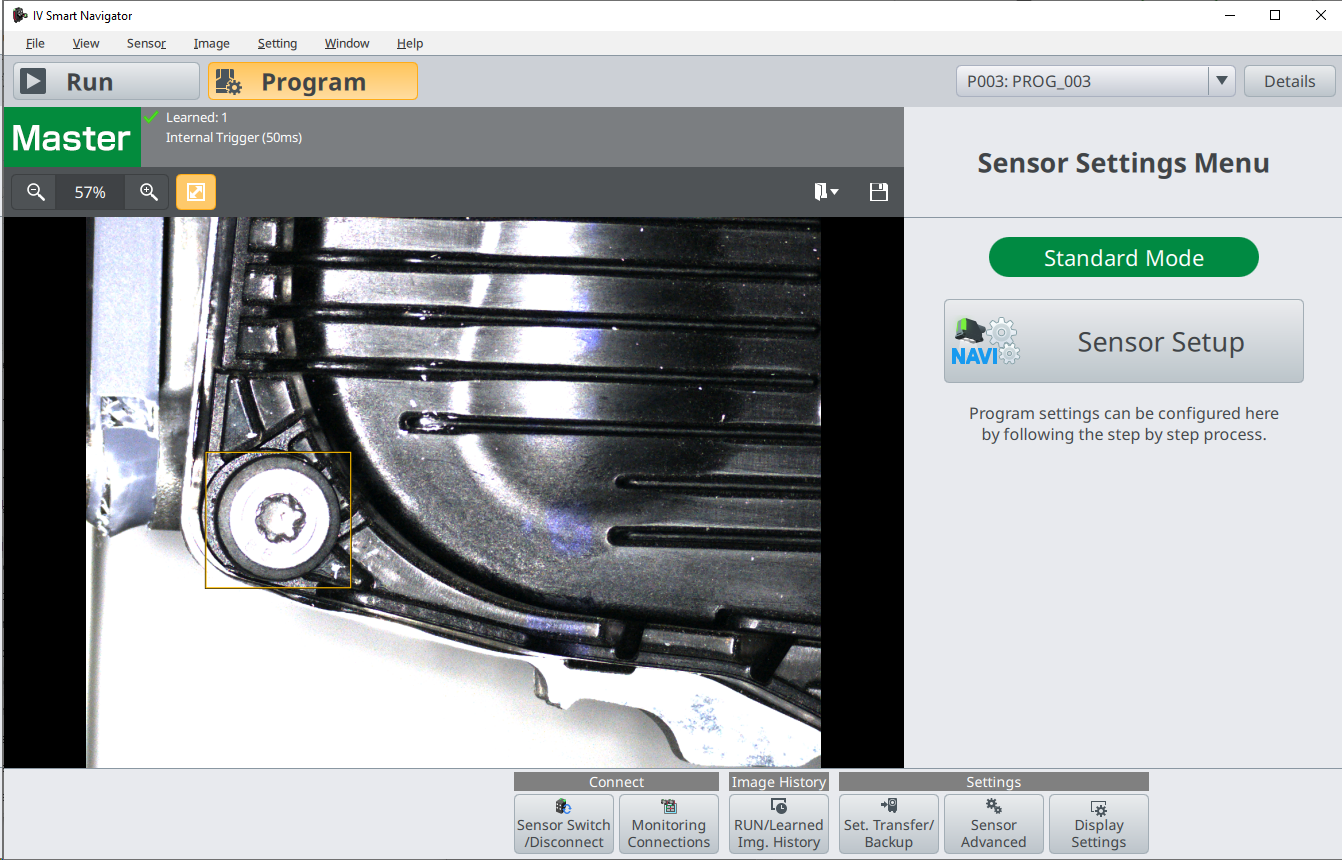
Task: Click the 57% zoom level field
Action: point(91,192)
